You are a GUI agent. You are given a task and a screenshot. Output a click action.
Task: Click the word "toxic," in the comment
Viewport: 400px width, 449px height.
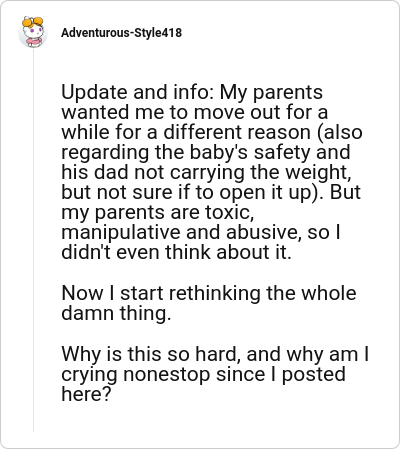pyautogui.click(x=229, y=212)
